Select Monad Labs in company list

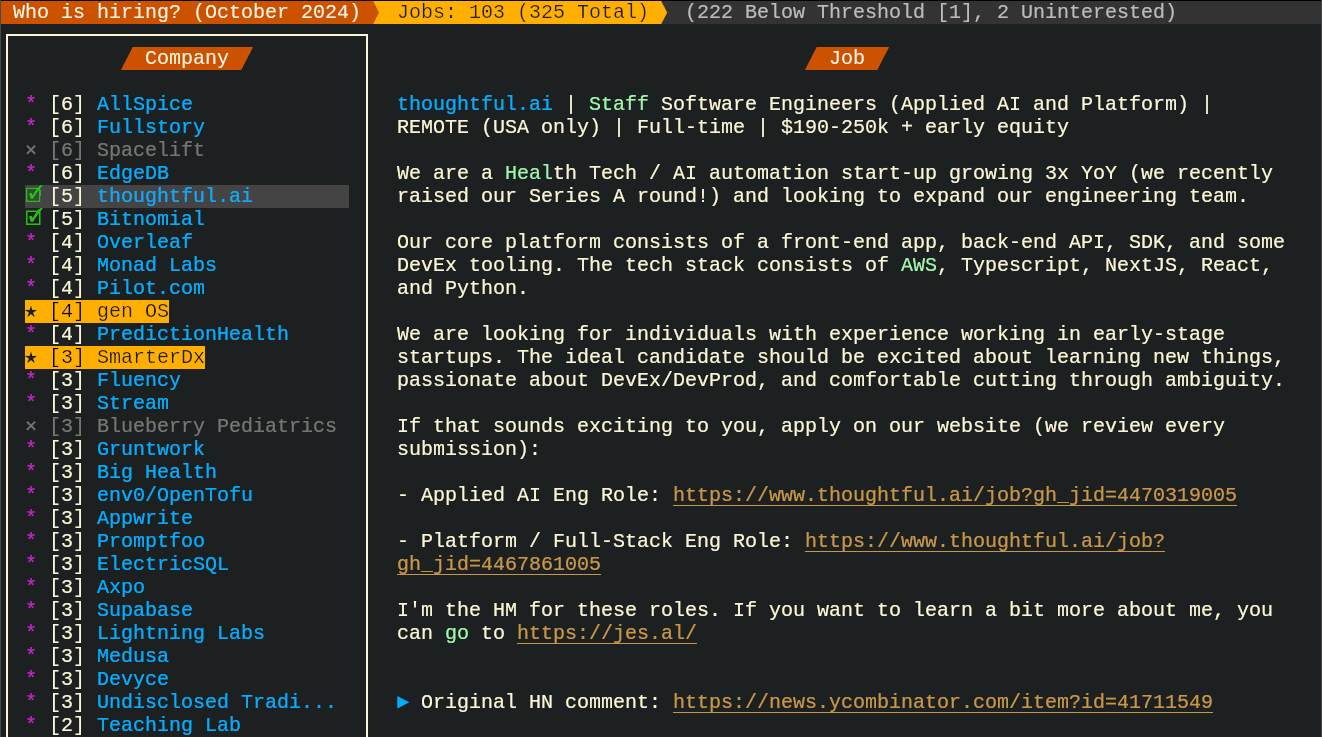click(x=157, y=265)
